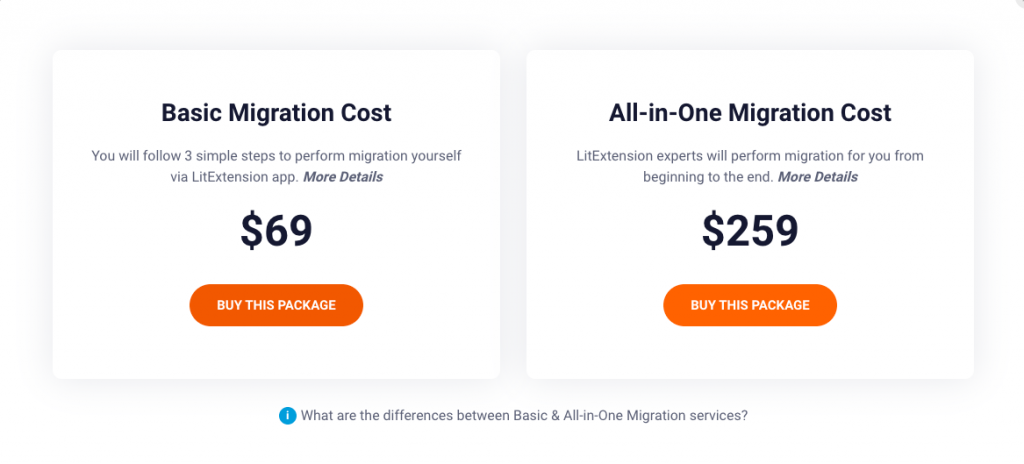Screen dimensions: 1024x464
Task: Click the dollar sign of the $69 price
Action: tap(251, 231)
